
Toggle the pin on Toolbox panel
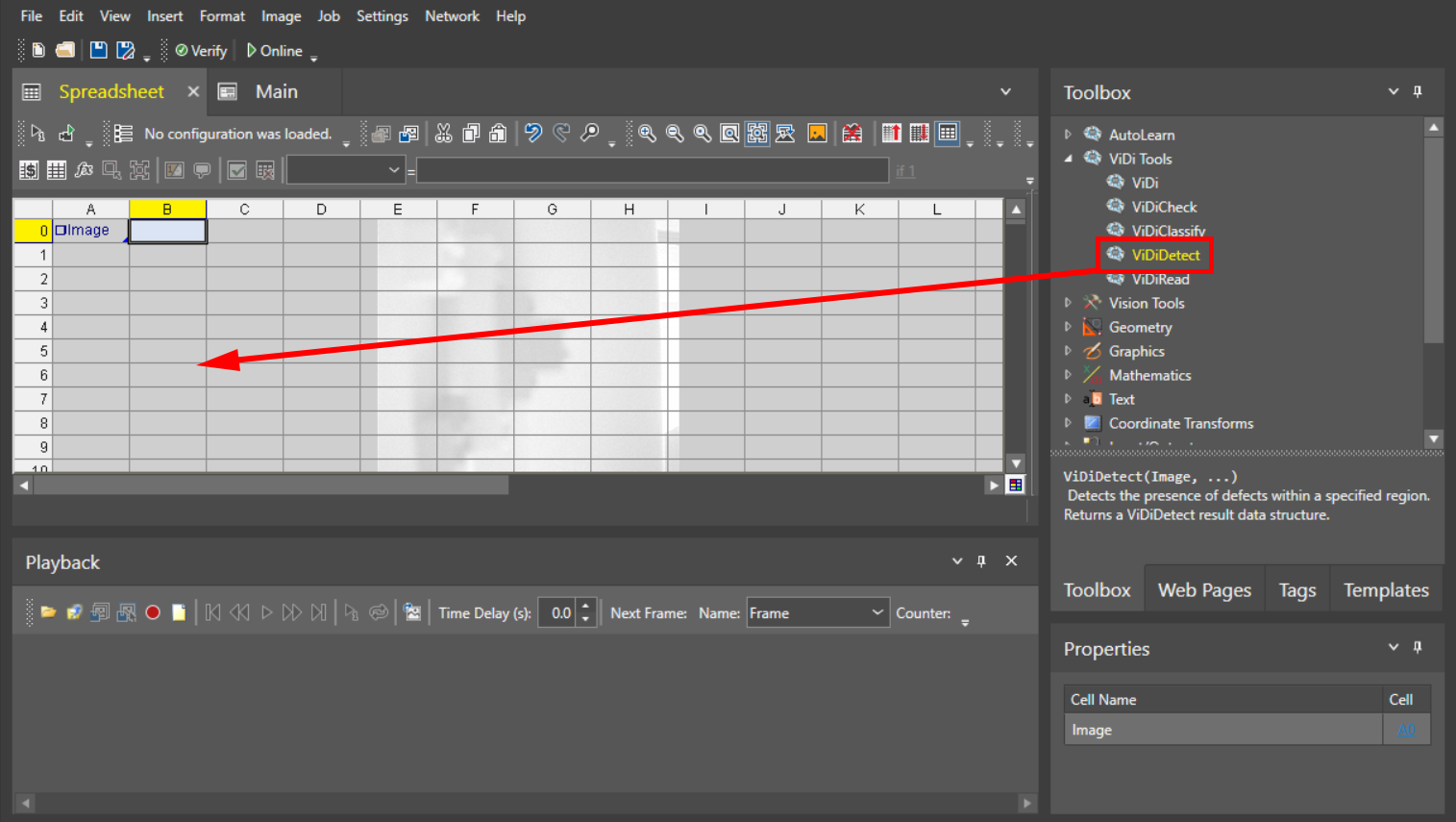pos(1418,92)
